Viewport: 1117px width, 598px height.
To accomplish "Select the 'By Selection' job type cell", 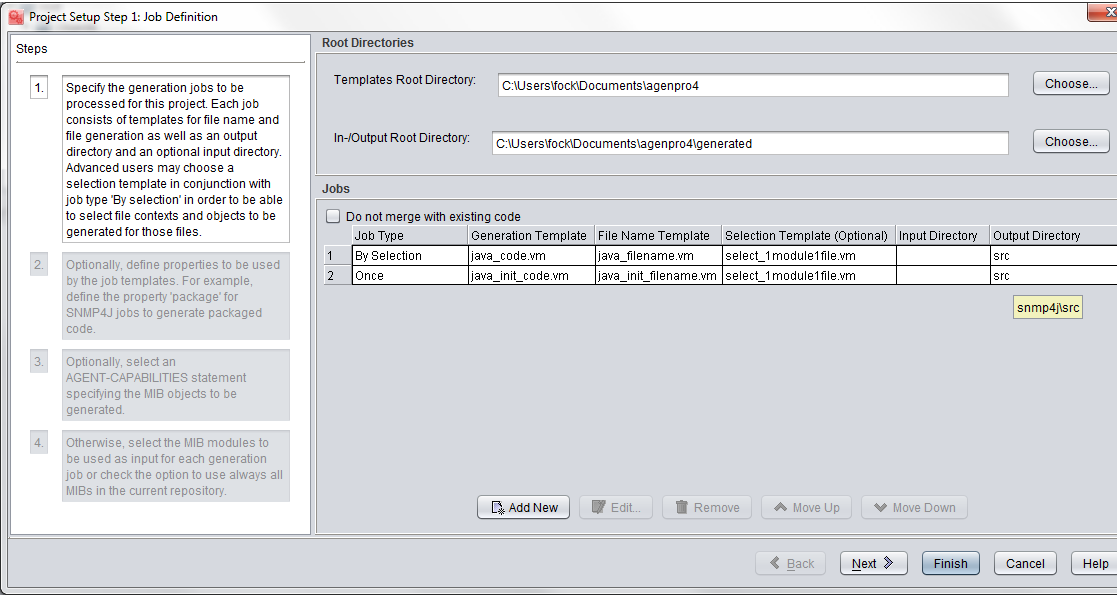I will click(x=410, y=255).
